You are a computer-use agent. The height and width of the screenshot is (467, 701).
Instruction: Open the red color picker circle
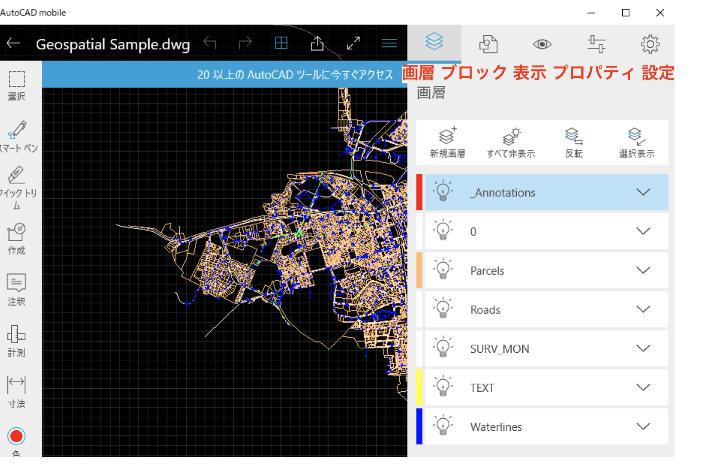click(17, 436)
